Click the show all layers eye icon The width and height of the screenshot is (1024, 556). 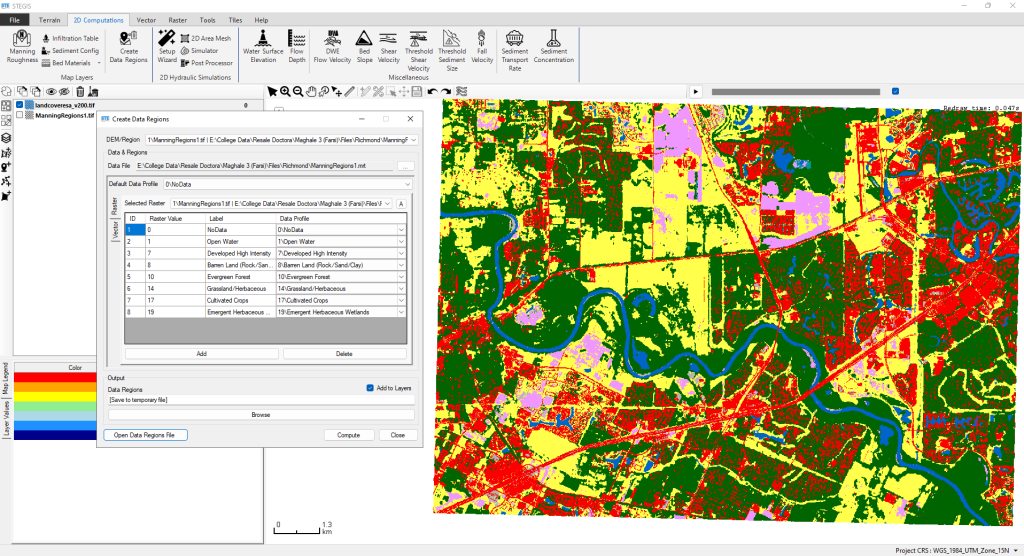click(x=51, y=92)
